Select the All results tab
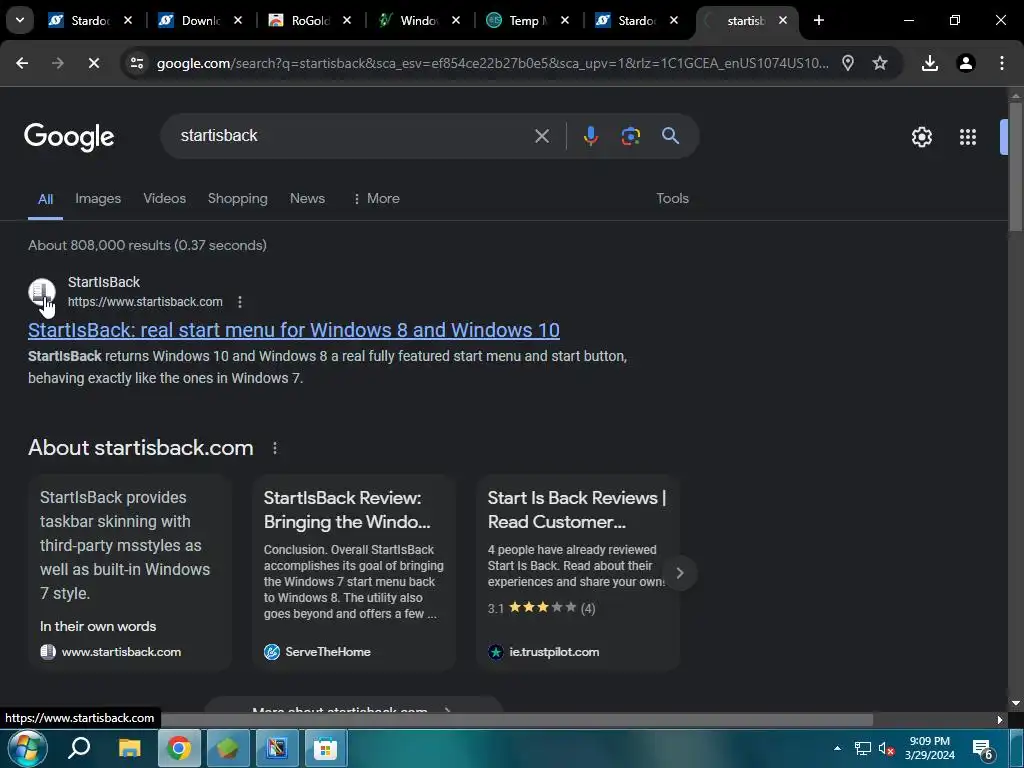Image resolution: width=1024 pixels, height=768 pixels. pyautogui.click(x=45, y=199)
